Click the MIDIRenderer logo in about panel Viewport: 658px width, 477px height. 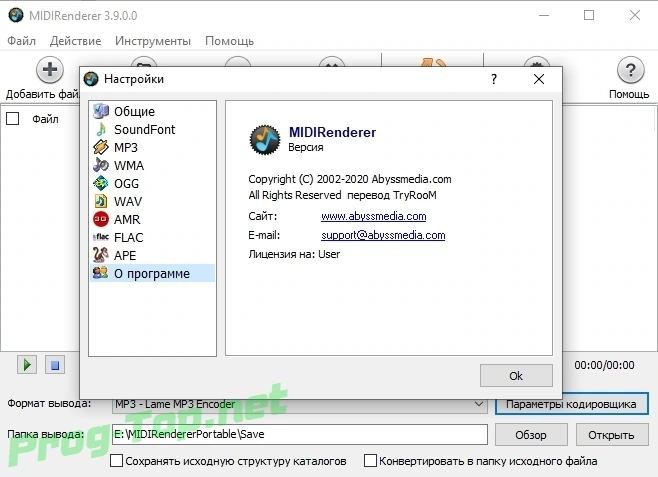265,140
